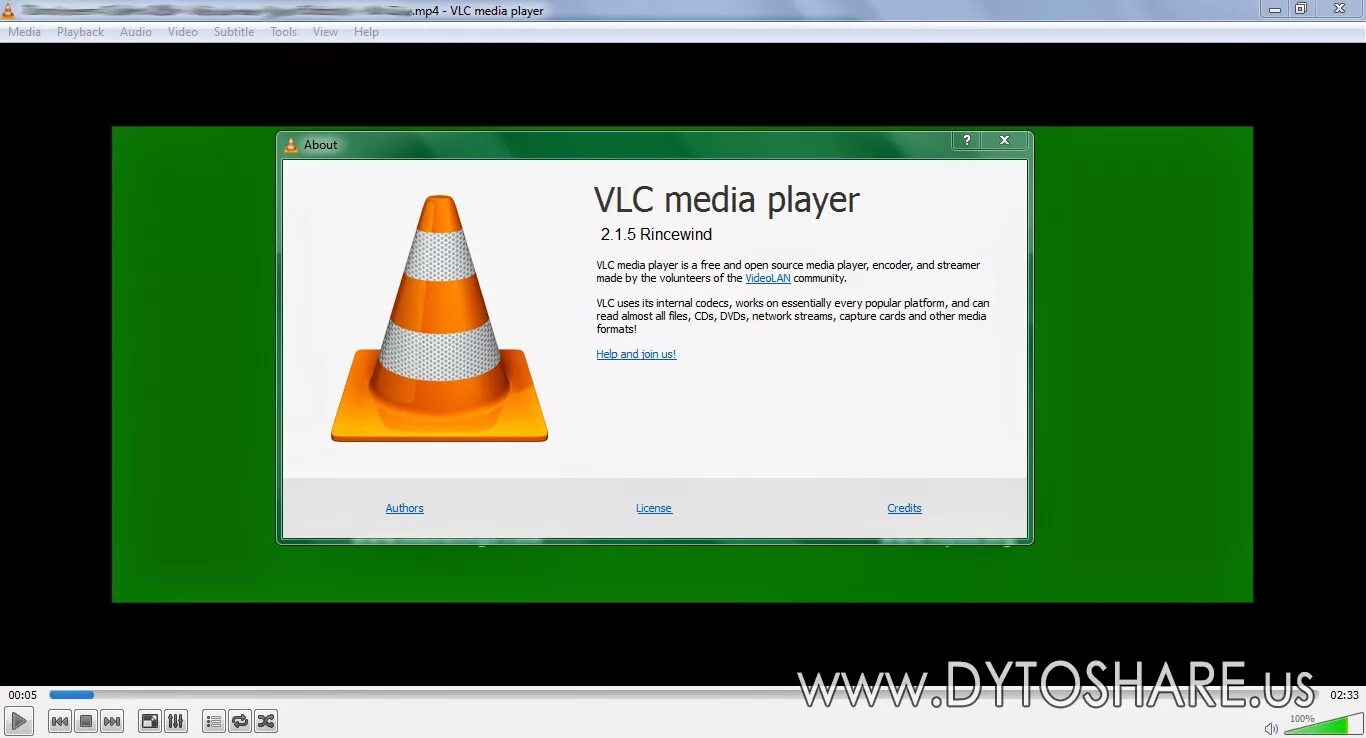
Task: Open the Audio menu
Action: click(x=136, y=32)
